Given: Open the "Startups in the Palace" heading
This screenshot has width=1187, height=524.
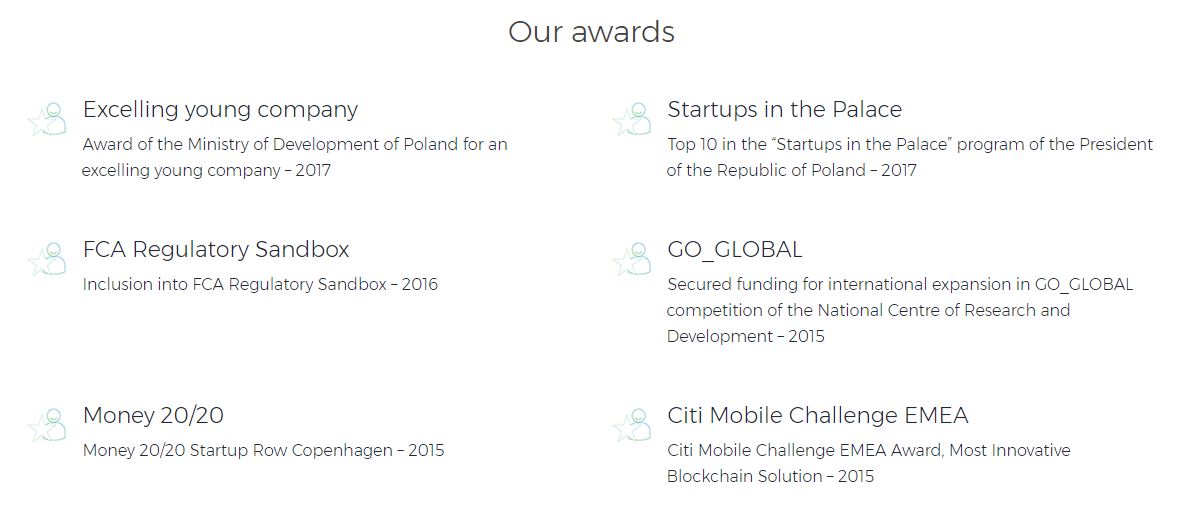Looking at the screenshot, I should coord(784,109).
